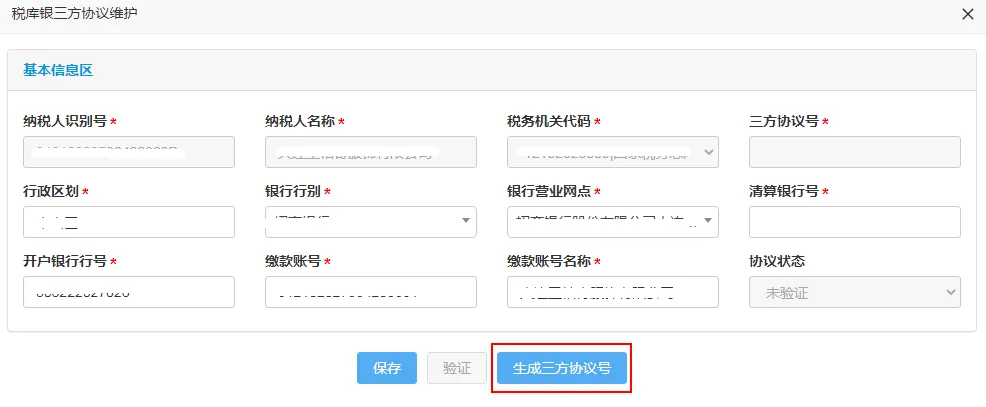Click the 缴款账号名称 input field
986x407 pixels.
[x=613, y=292]
